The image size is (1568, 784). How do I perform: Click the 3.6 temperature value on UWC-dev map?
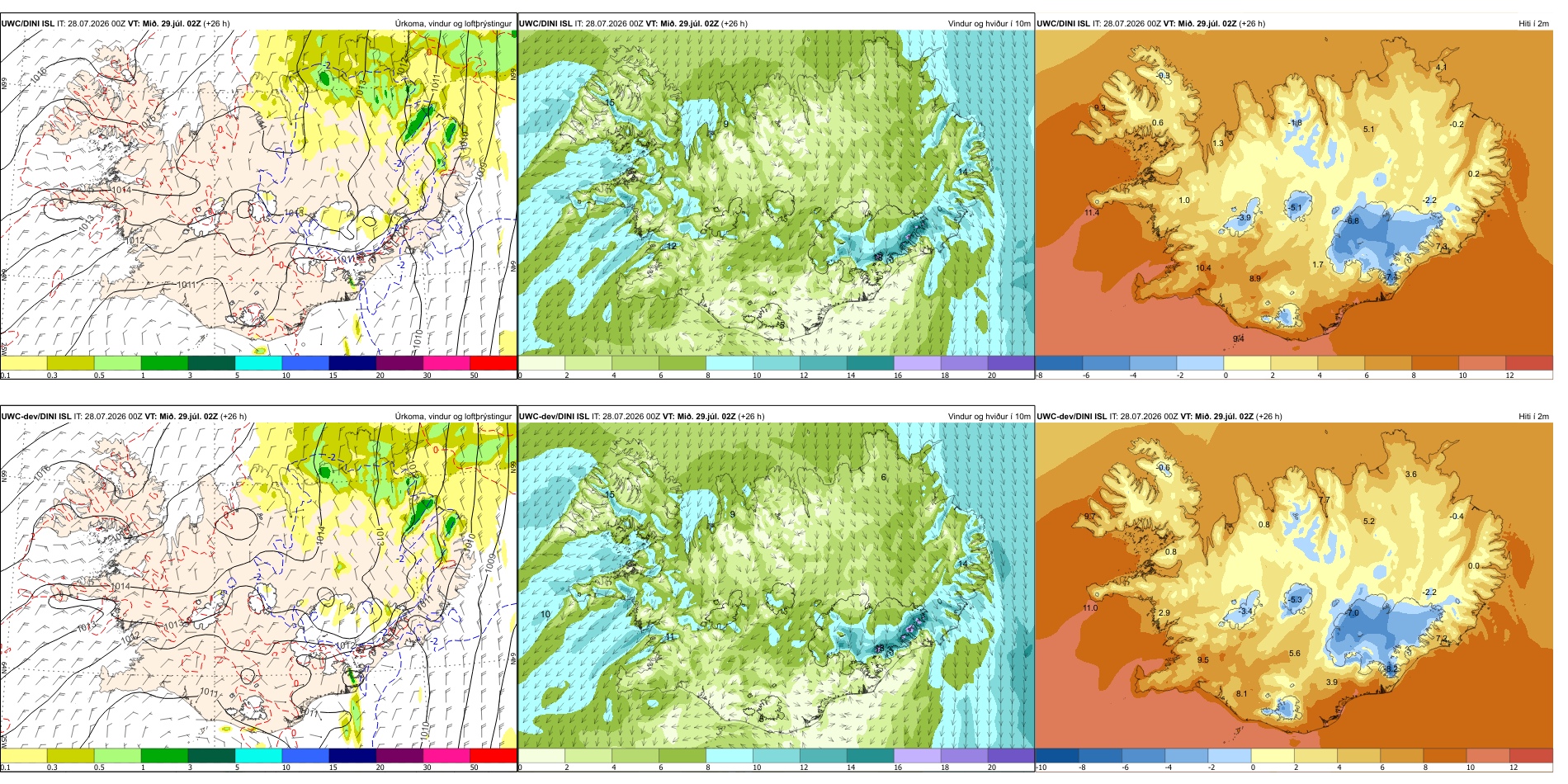tap(1411, 475)
